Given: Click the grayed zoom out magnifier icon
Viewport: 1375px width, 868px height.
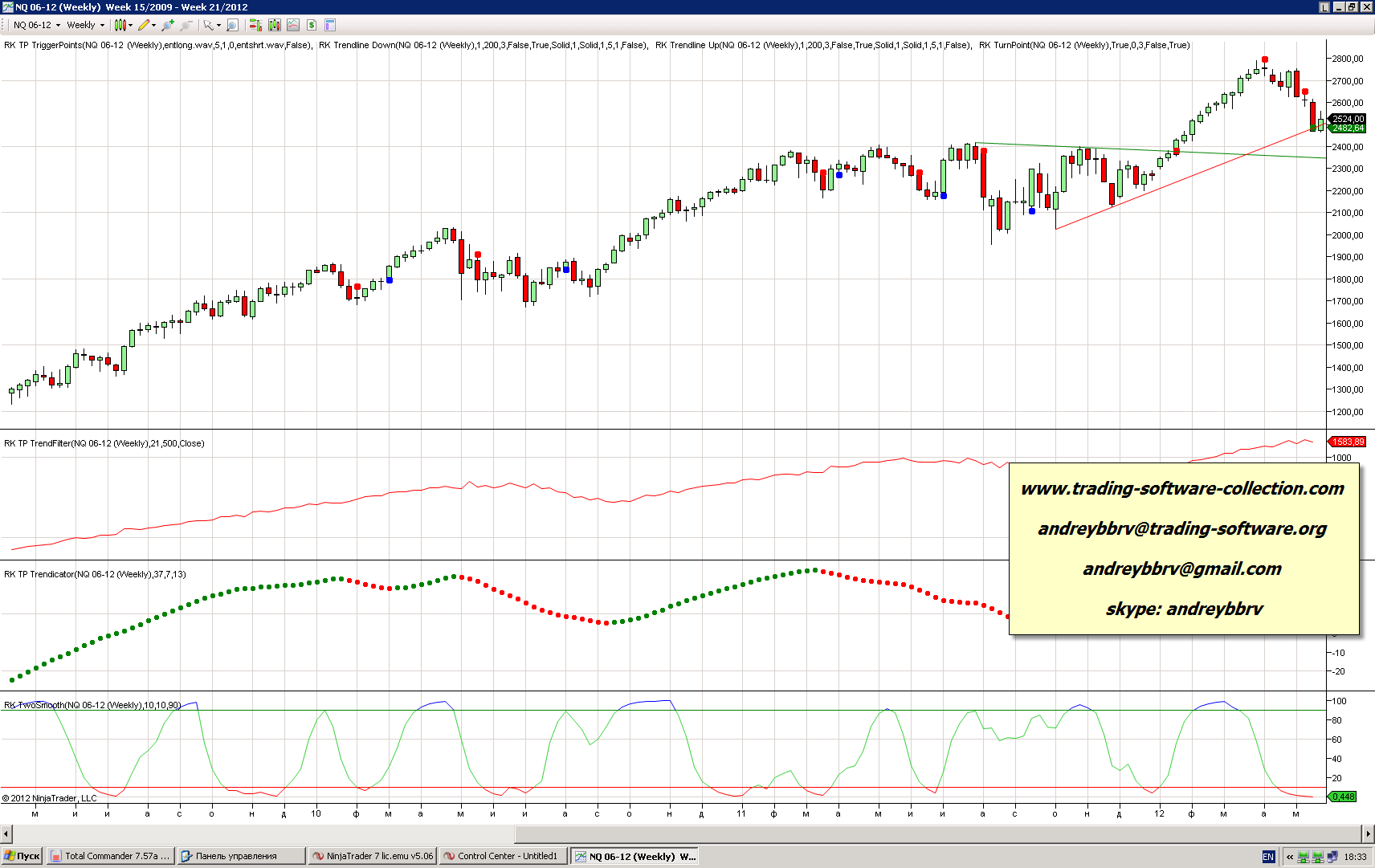Looking at the screenshot, I should tap(186, 25).
